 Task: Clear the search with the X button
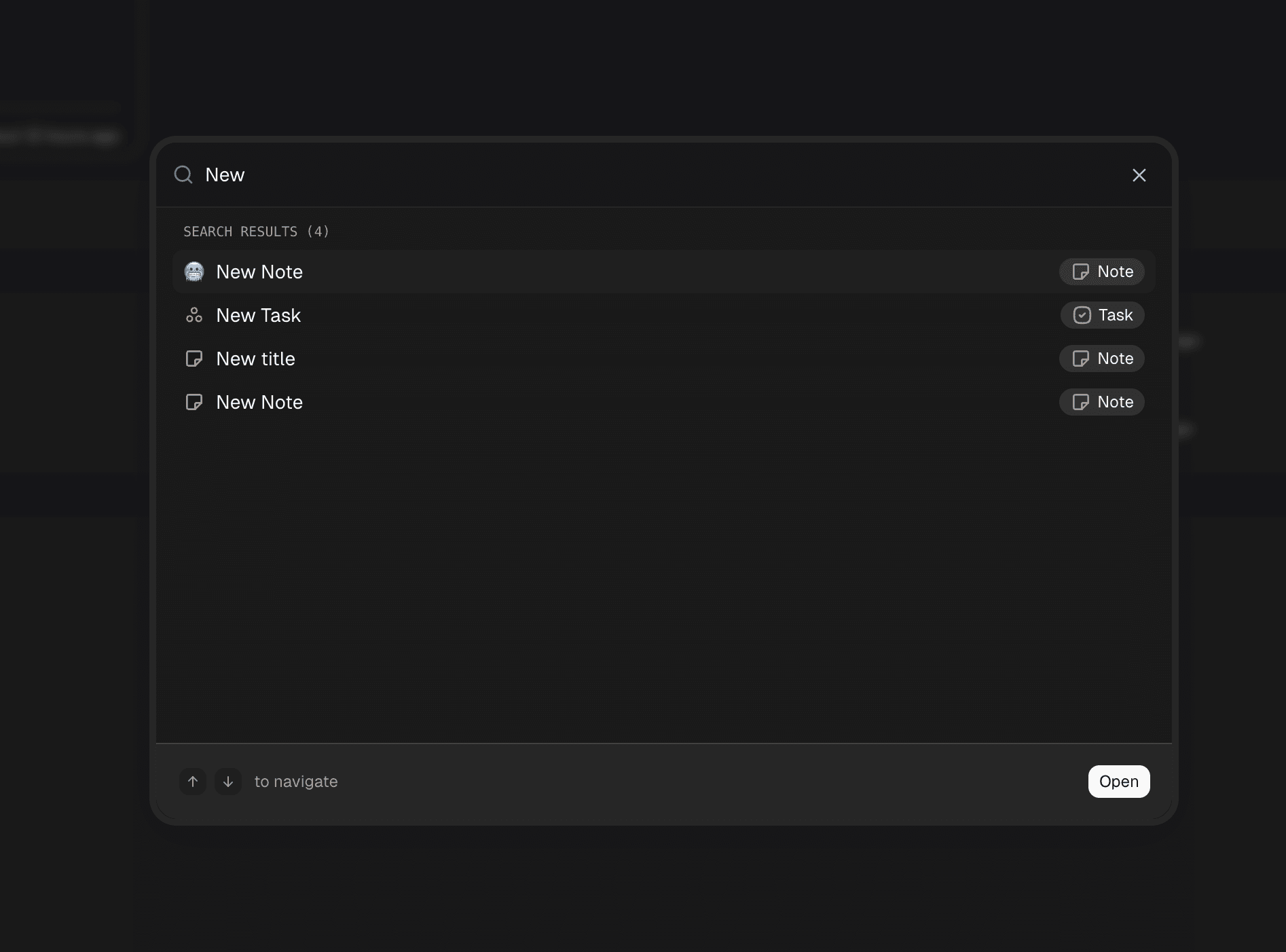click(1139, 175)
